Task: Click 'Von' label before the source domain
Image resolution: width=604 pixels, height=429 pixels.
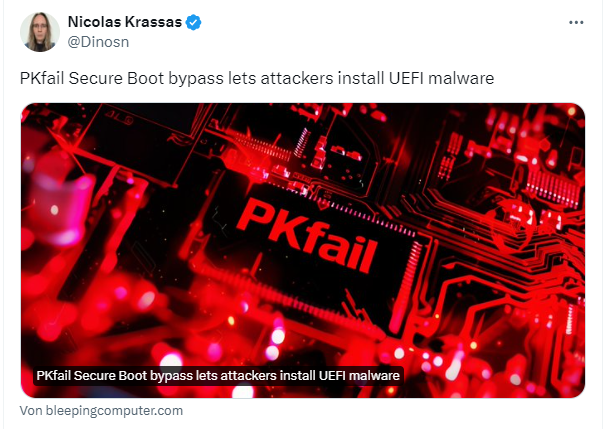Action: point(31,411)
